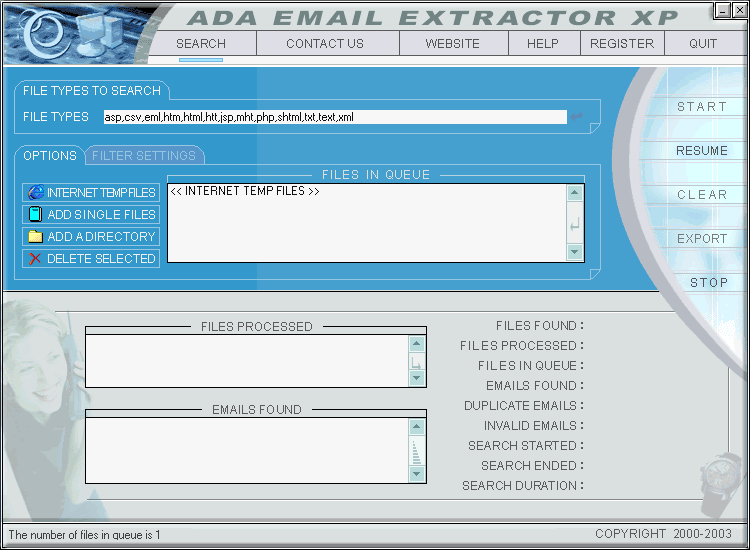Image resolution: width=750 pixels, height=550 pixels.
Task: Click the red X icon beside Delete Selected
Action: pos(35,259)
